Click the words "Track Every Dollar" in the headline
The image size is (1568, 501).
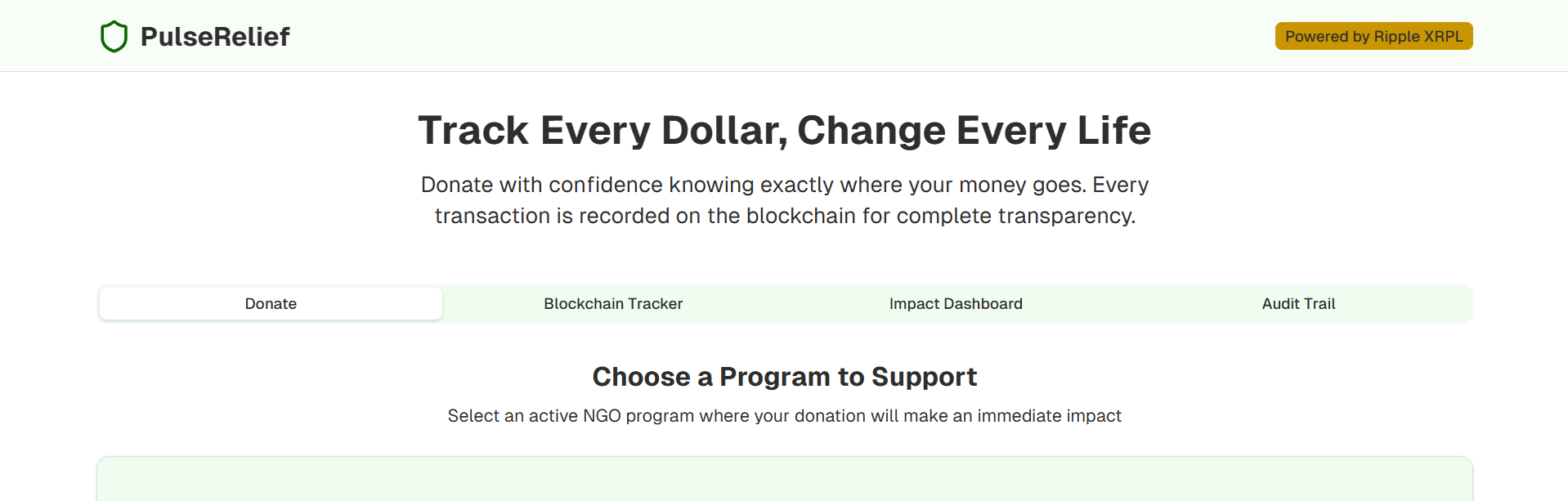[x=601, y=131]
